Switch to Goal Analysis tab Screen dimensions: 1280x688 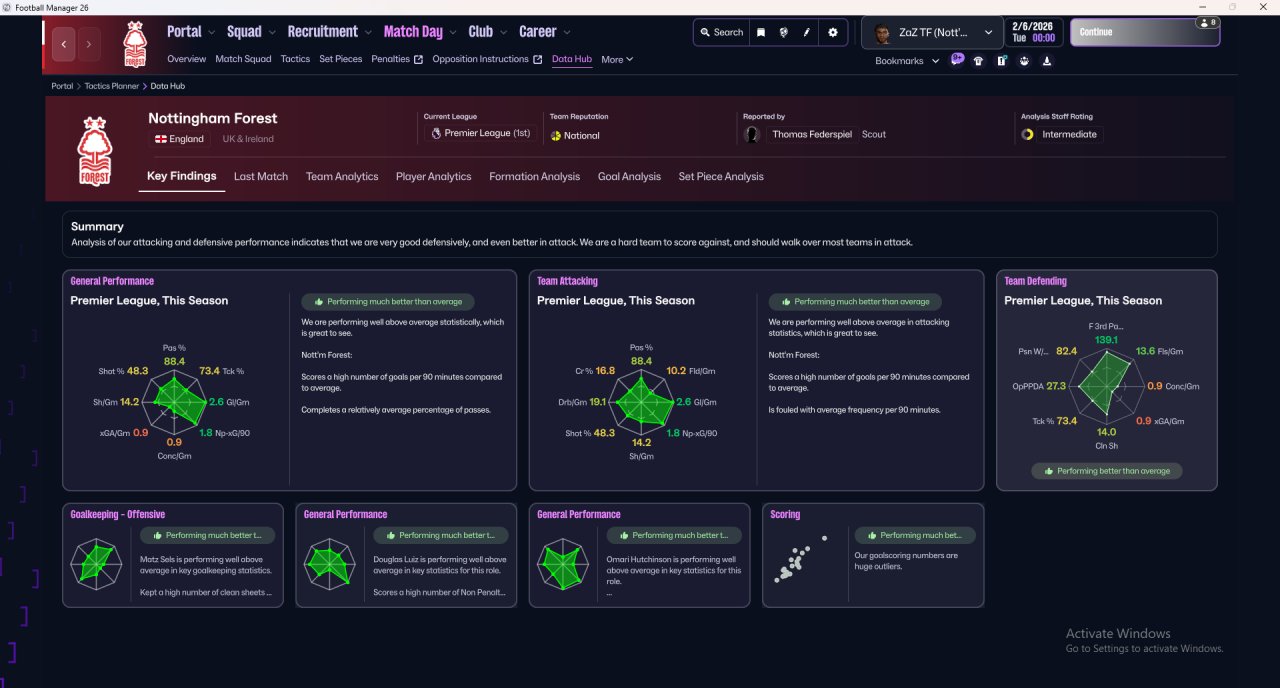pyautogui.click(x=629, y=176)
